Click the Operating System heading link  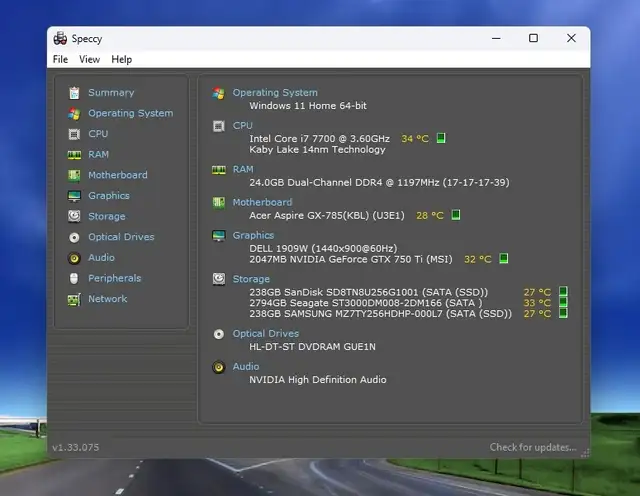coord(275,93)
